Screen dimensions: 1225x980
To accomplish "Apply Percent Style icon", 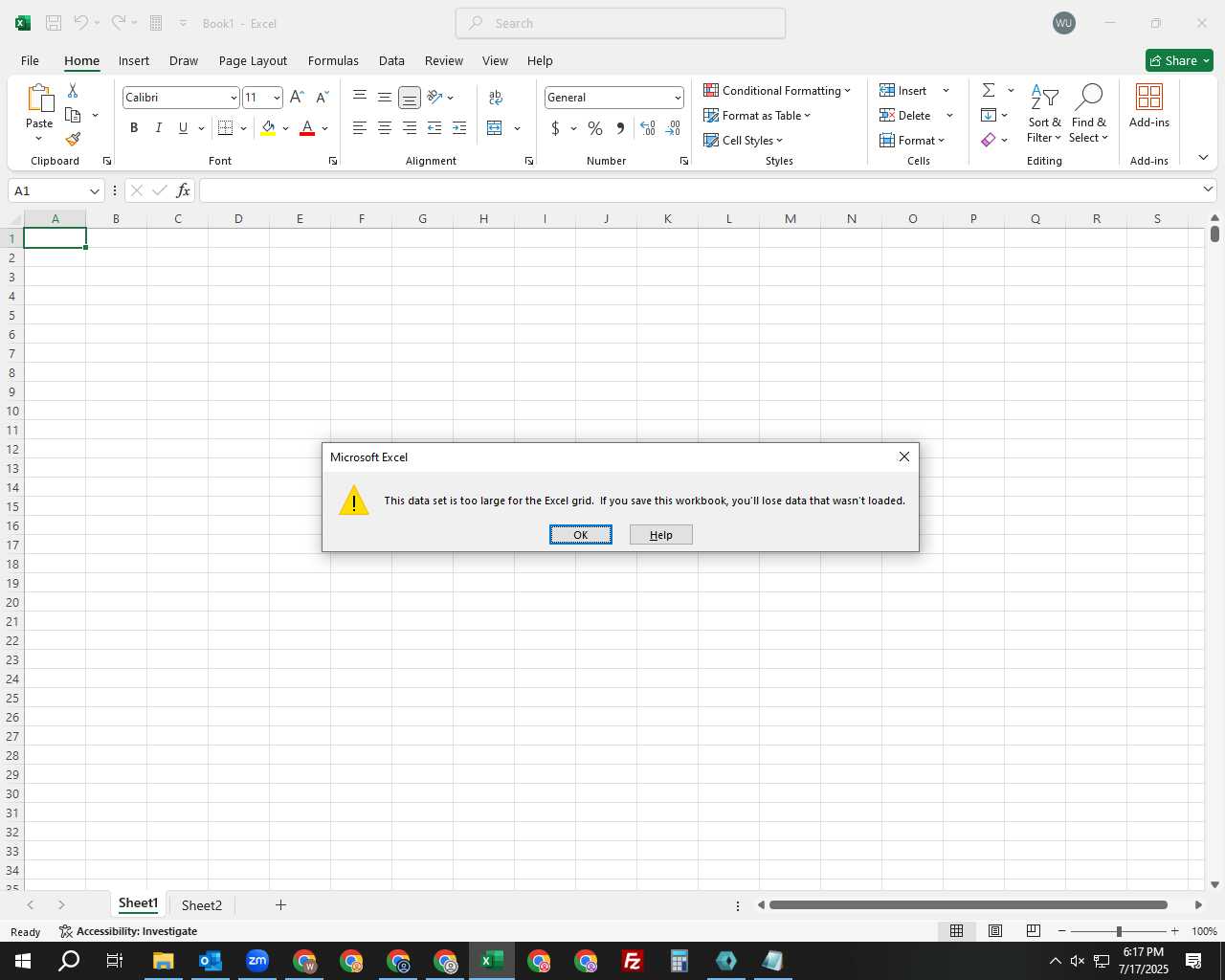I will pyautogui.click(x=595, y=128).
